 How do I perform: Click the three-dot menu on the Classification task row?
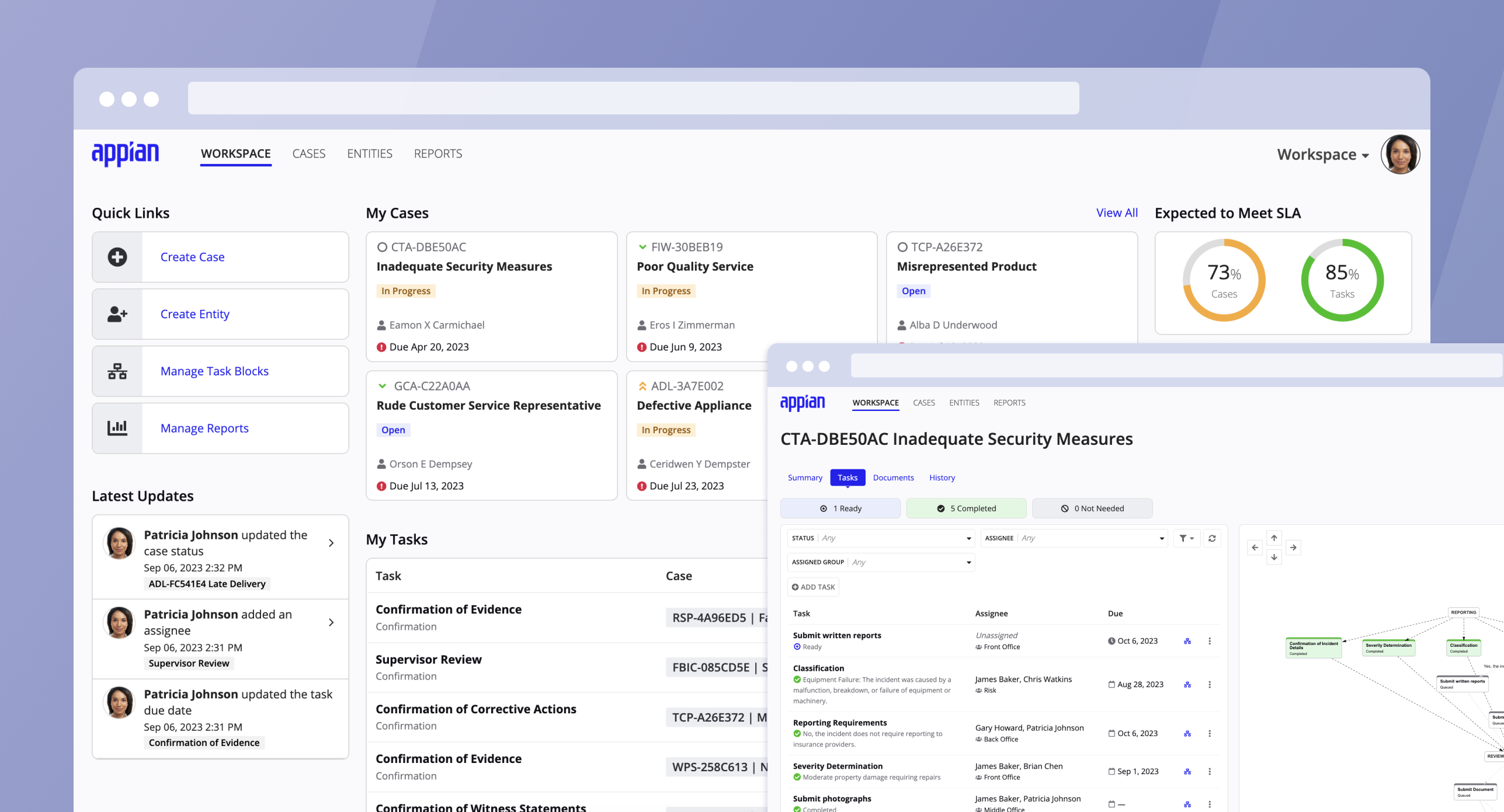(1210, 684)
